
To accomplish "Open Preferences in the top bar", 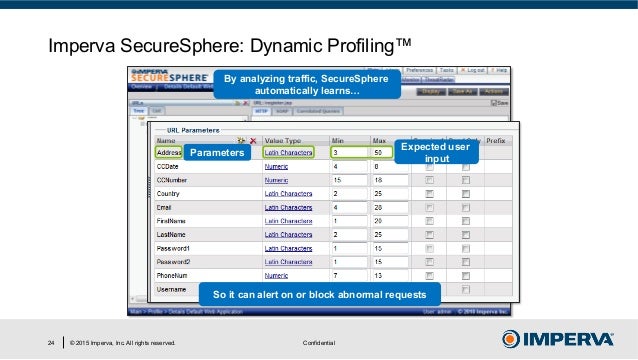I will tap(420, 70).
